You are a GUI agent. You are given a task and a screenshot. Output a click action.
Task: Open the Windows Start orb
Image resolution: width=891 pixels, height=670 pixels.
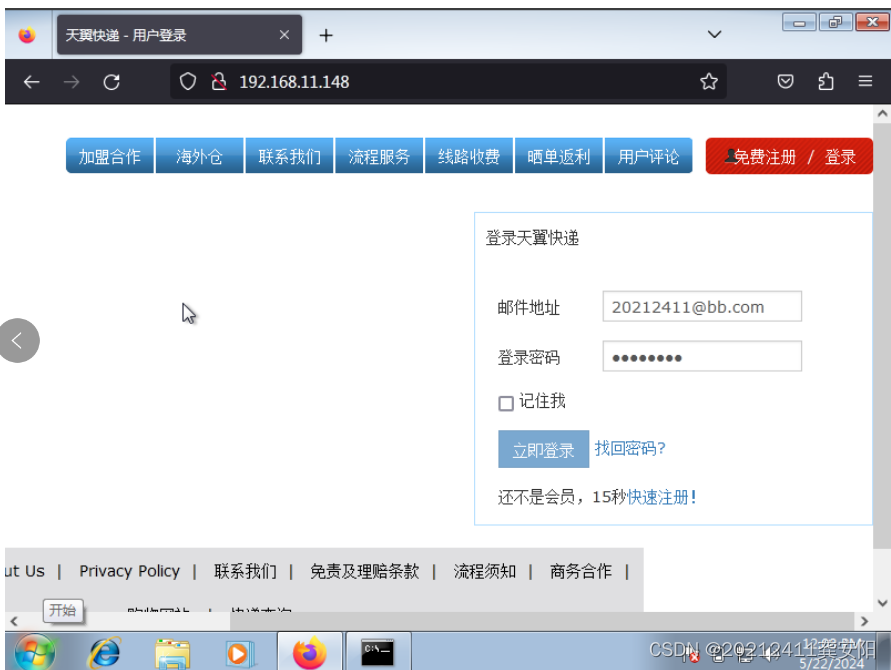pyautogui.click(x=35, y=652)
